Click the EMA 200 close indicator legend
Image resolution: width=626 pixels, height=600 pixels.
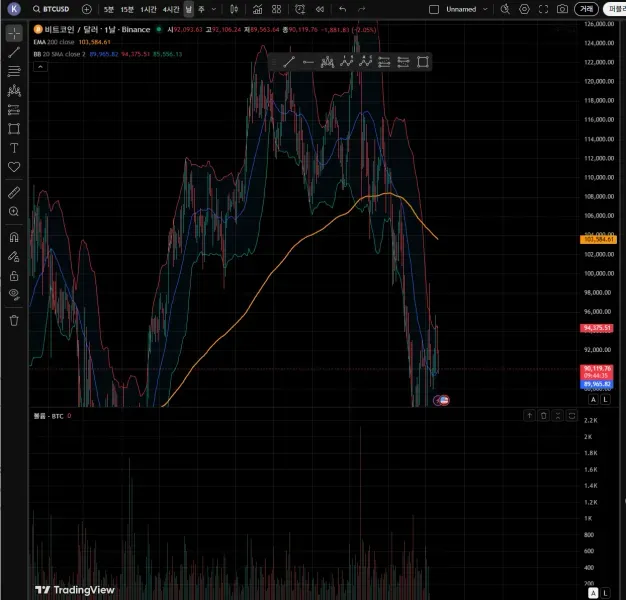pos(54,42)
